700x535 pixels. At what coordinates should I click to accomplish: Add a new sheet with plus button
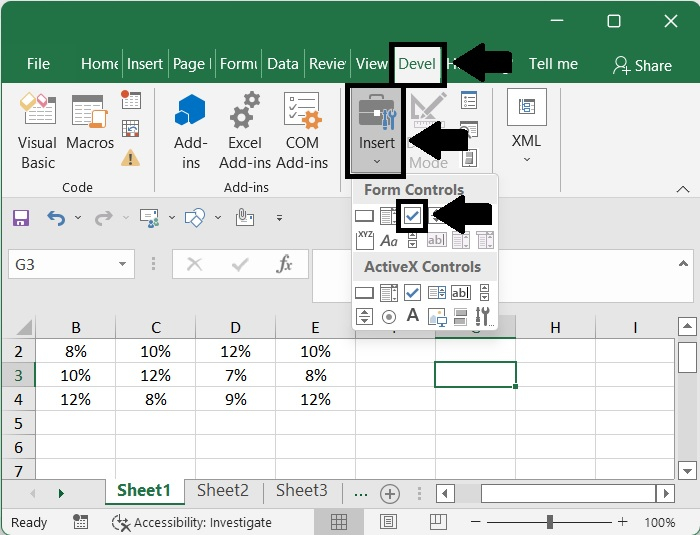pyautogui.click(x=390, y=494)
